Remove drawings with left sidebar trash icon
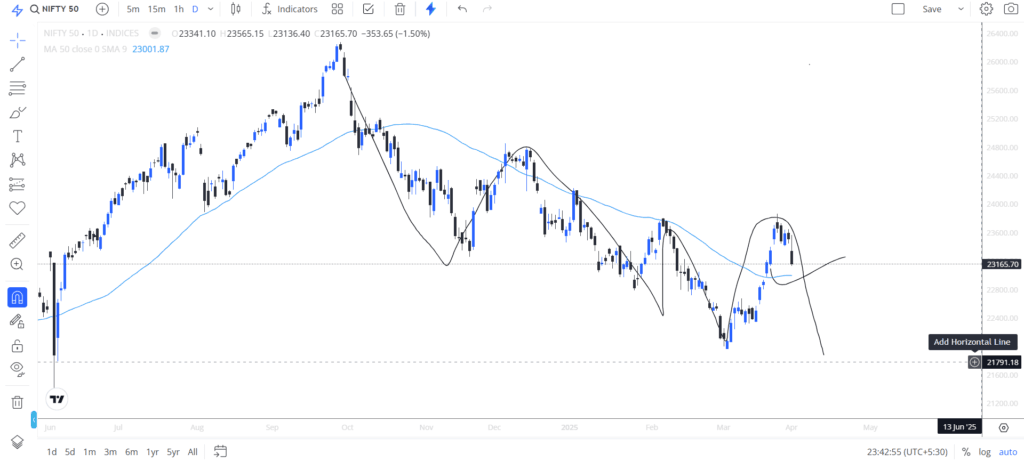 17,402
